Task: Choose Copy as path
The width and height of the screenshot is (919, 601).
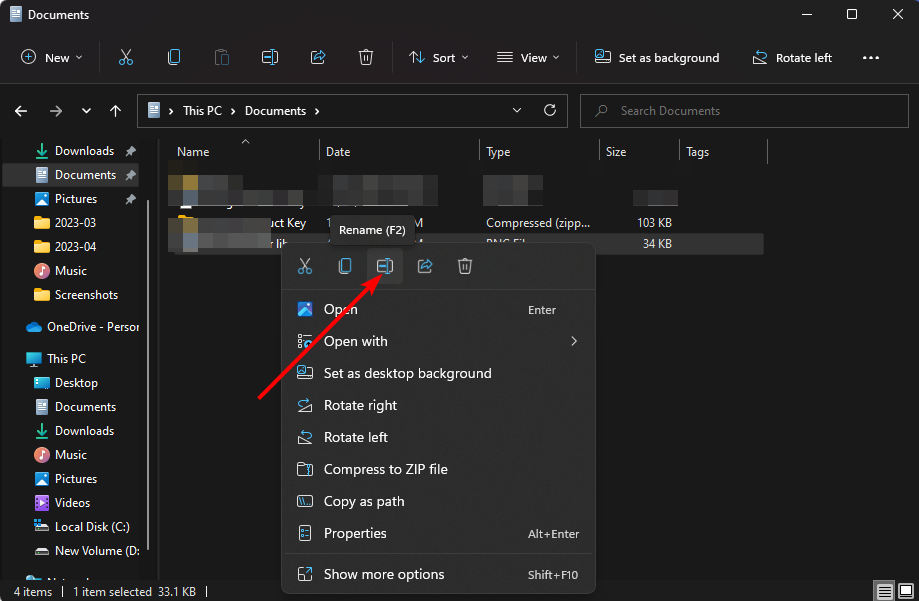Action: (x=438, y=501)
